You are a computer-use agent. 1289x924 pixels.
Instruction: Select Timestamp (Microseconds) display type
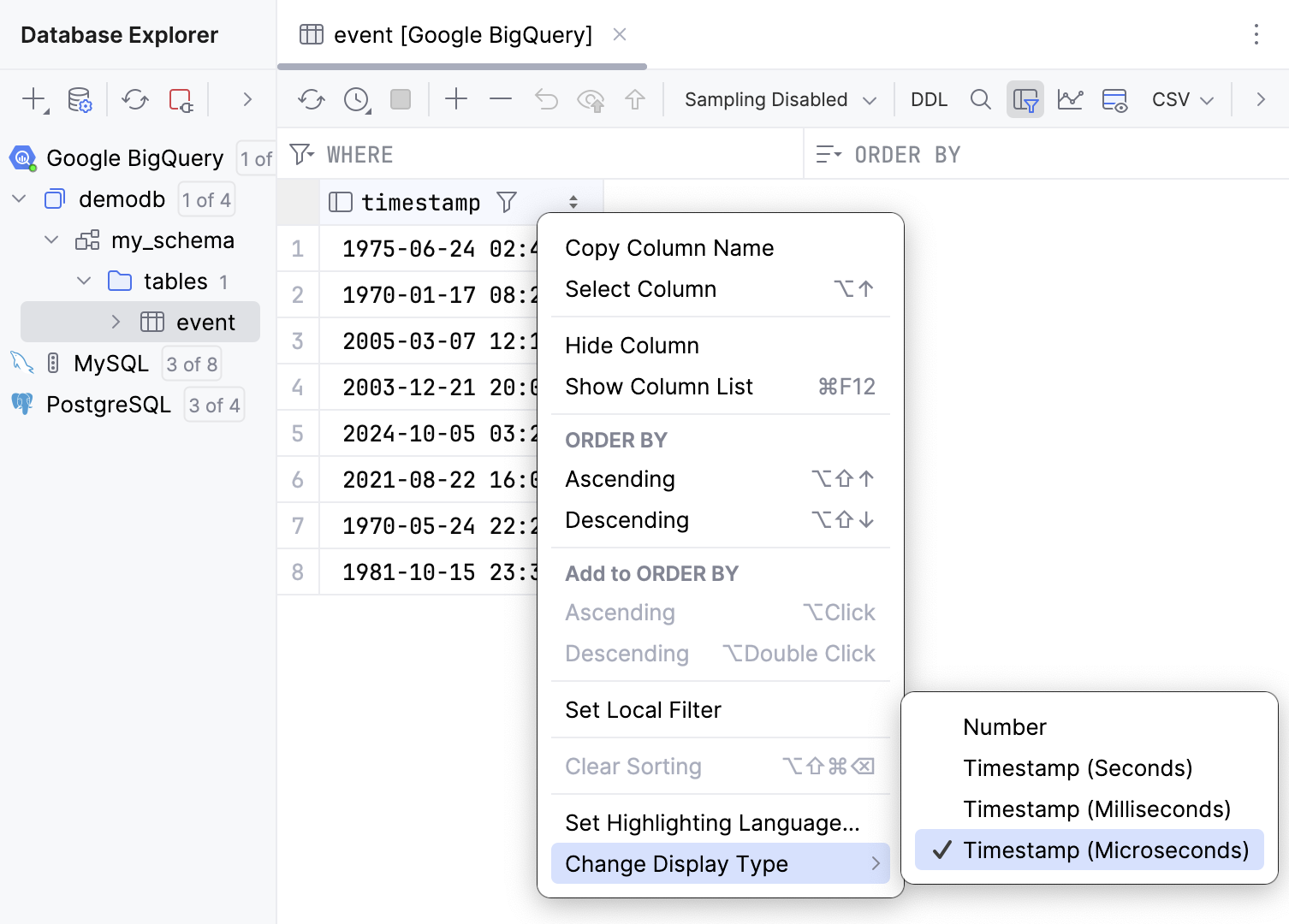click(1105, 850)
